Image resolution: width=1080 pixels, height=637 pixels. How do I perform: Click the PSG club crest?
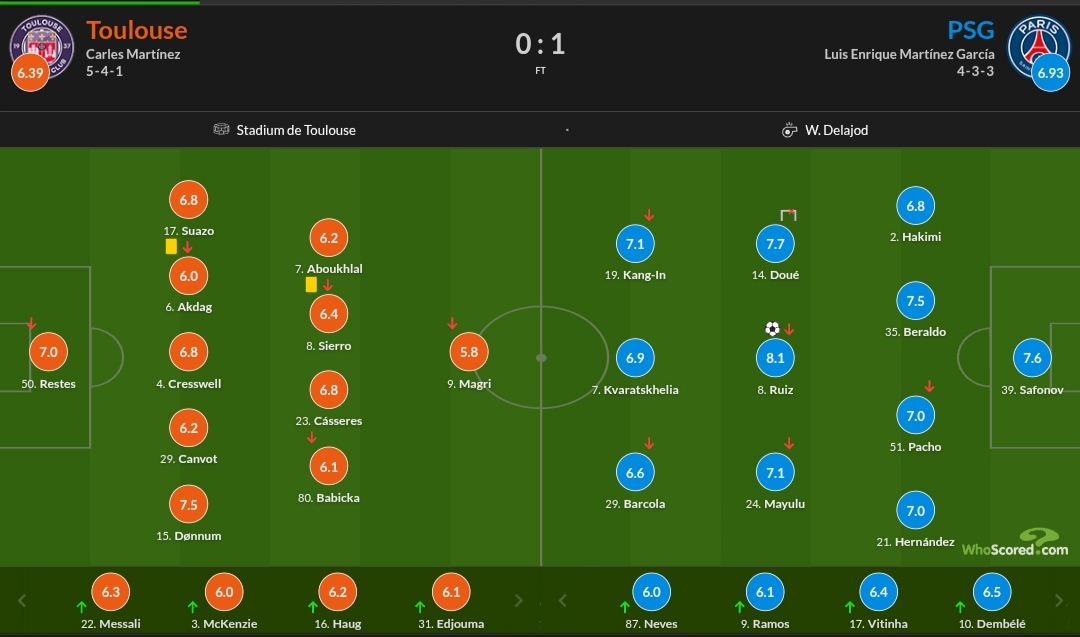1039,47
